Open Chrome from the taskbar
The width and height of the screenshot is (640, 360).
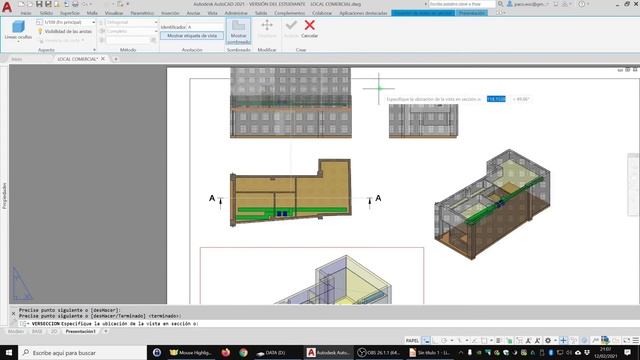pyautogui.click(x=243, y=352)
